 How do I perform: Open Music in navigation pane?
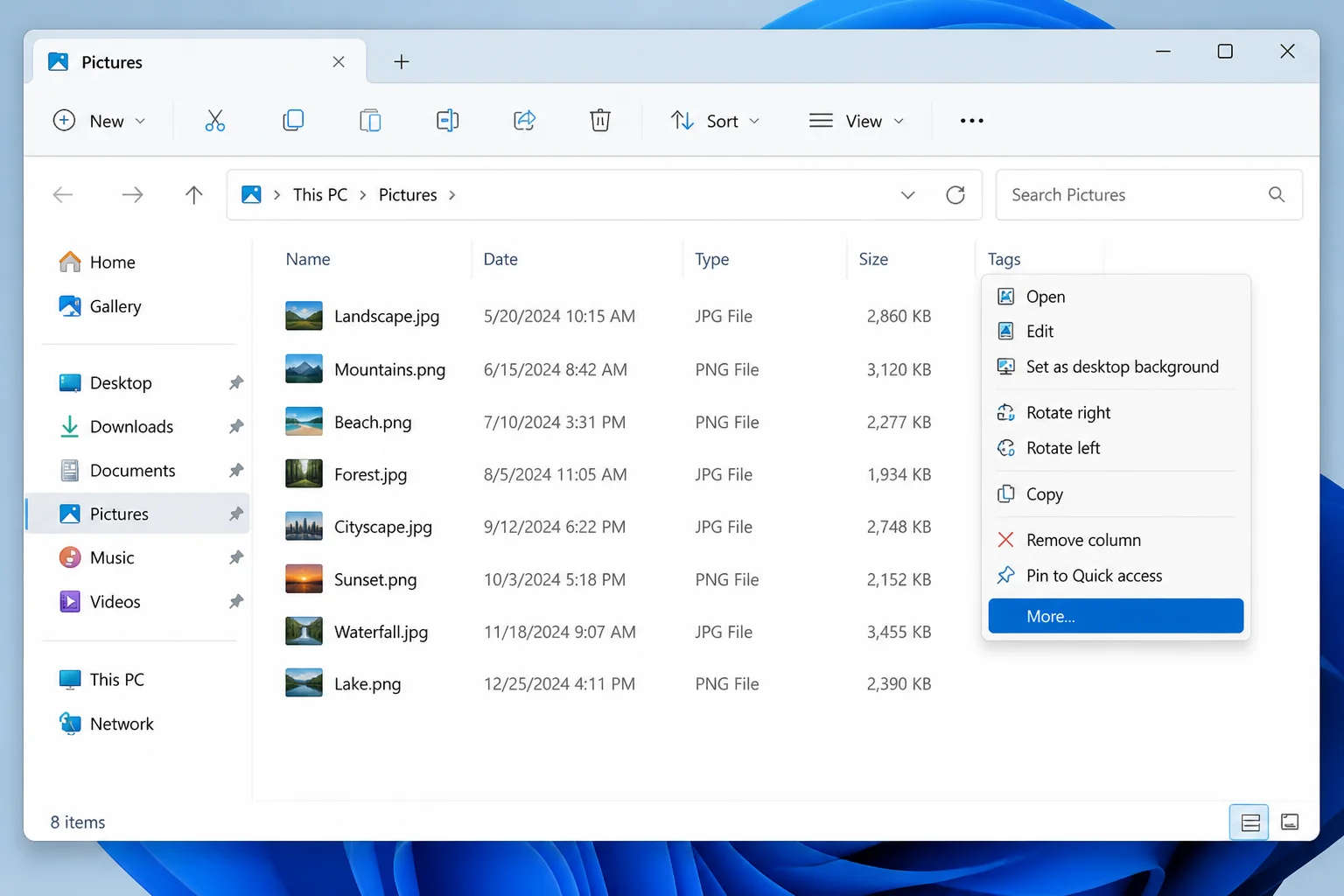point(112,557)
